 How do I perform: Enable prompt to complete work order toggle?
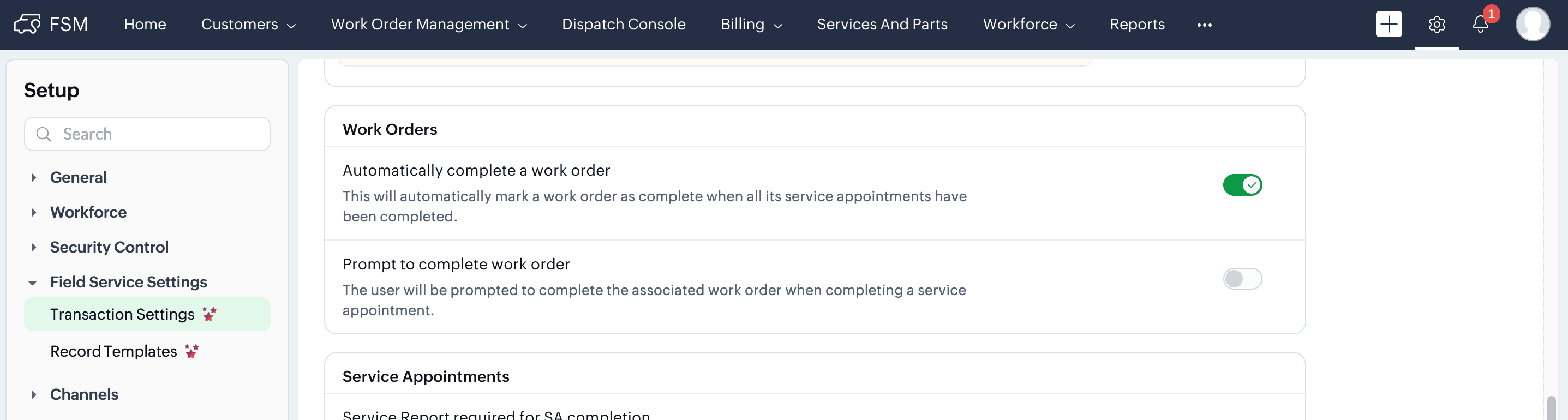tap(1242, 279)
